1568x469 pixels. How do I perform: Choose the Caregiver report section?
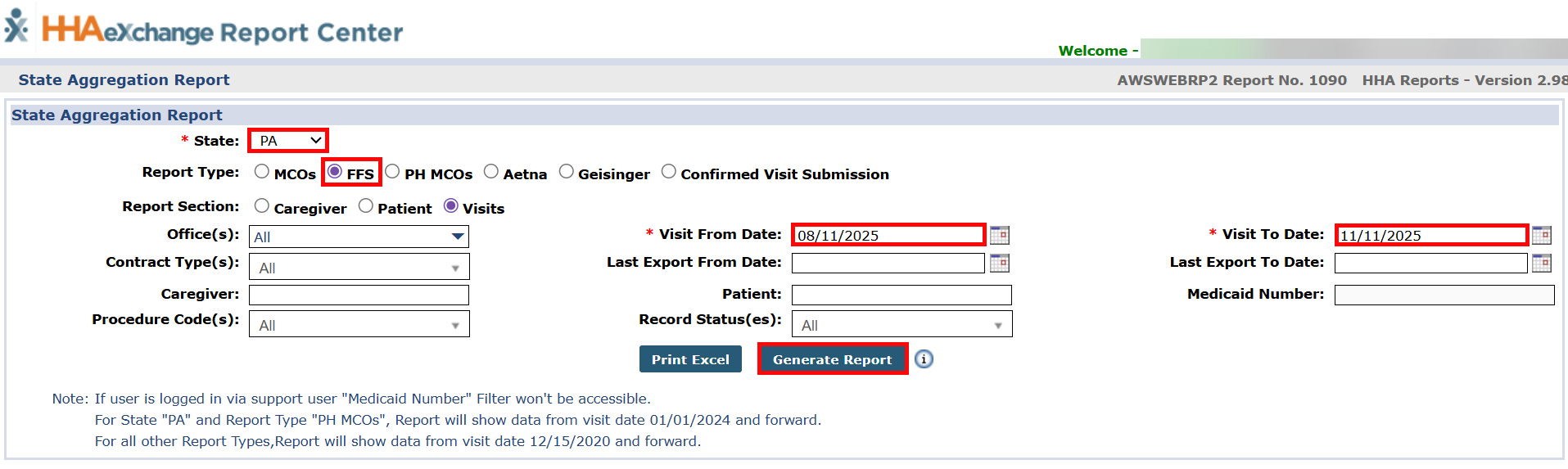pos(262,206)
